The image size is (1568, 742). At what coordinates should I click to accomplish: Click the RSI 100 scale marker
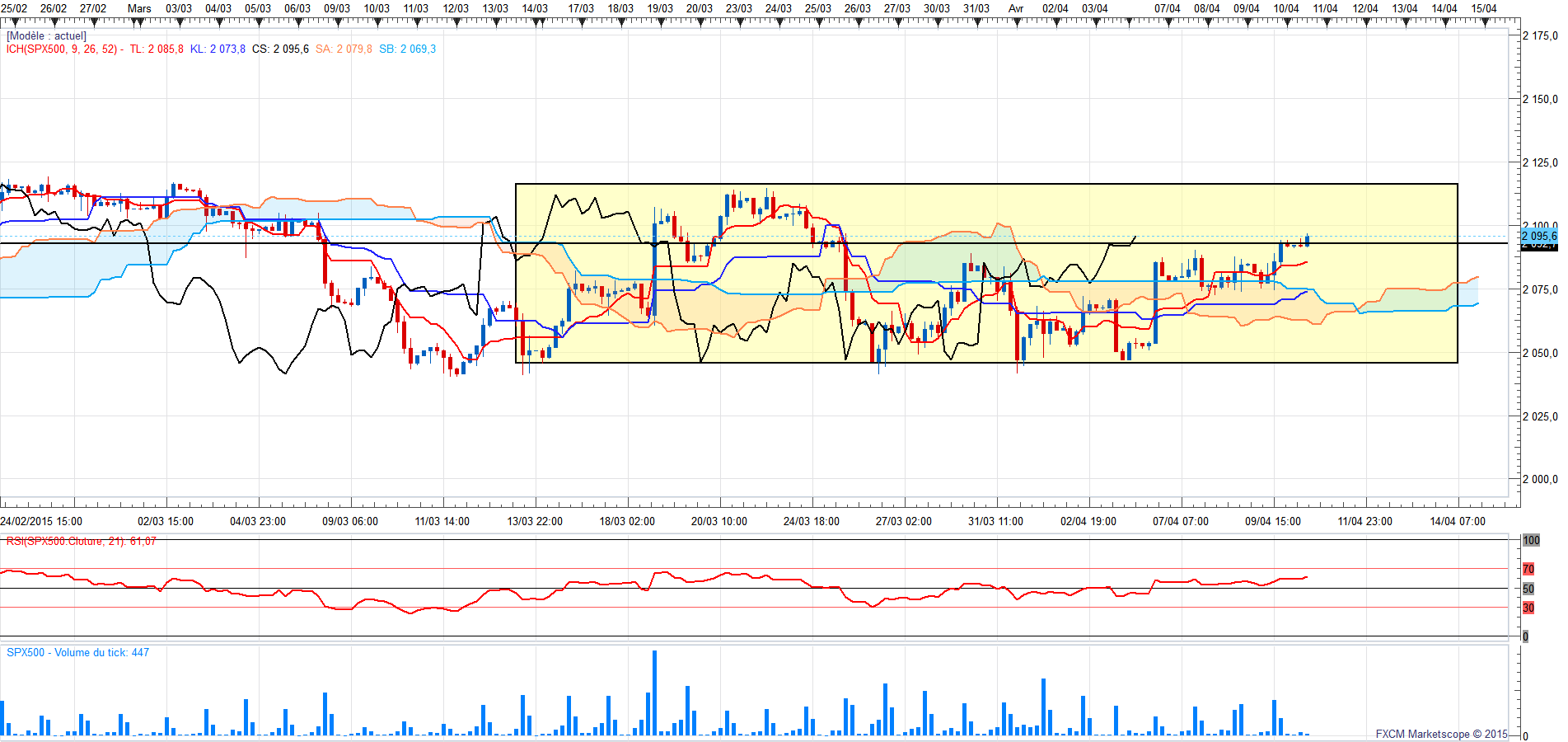tap(1531, 541)
